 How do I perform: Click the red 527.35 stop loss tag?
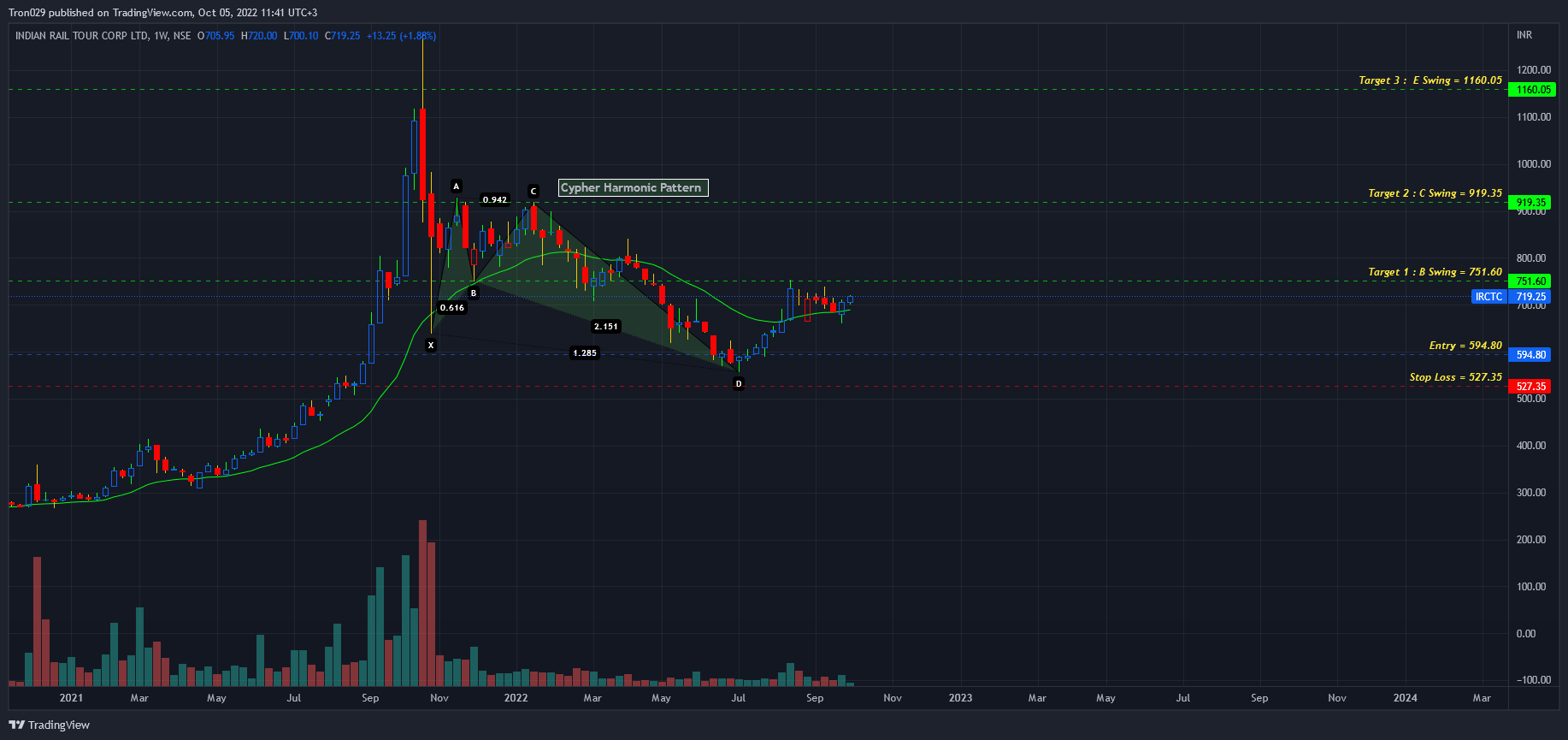(1530, 387)
